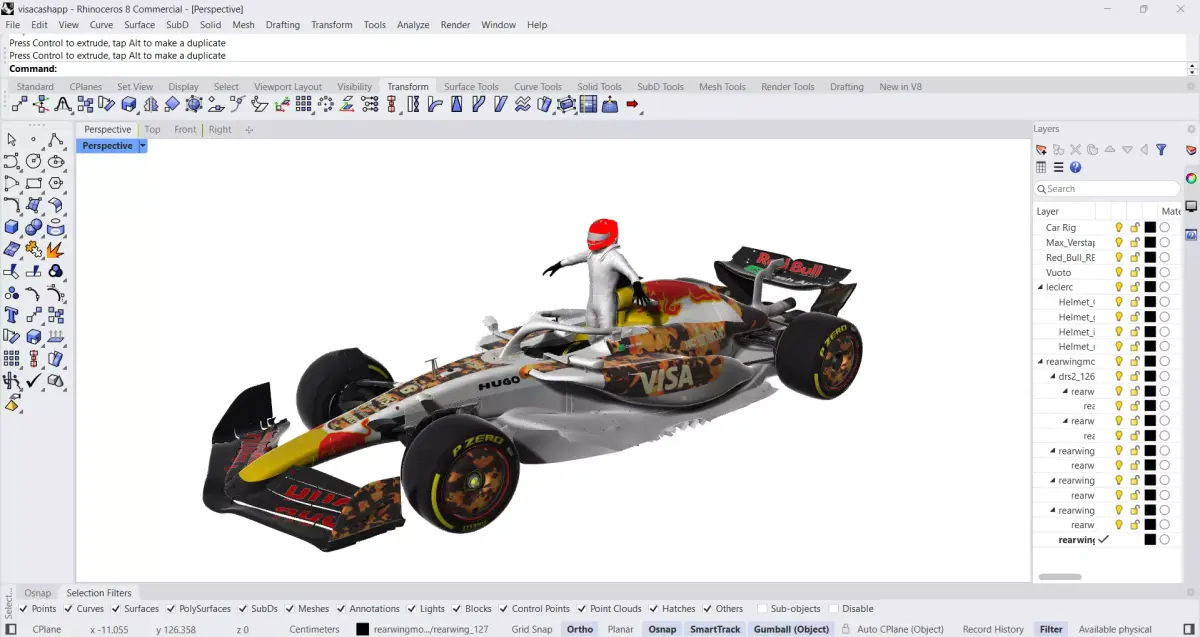
Task: Hide the Car Rig layer lightbulb
Action: coord(1119,228)
